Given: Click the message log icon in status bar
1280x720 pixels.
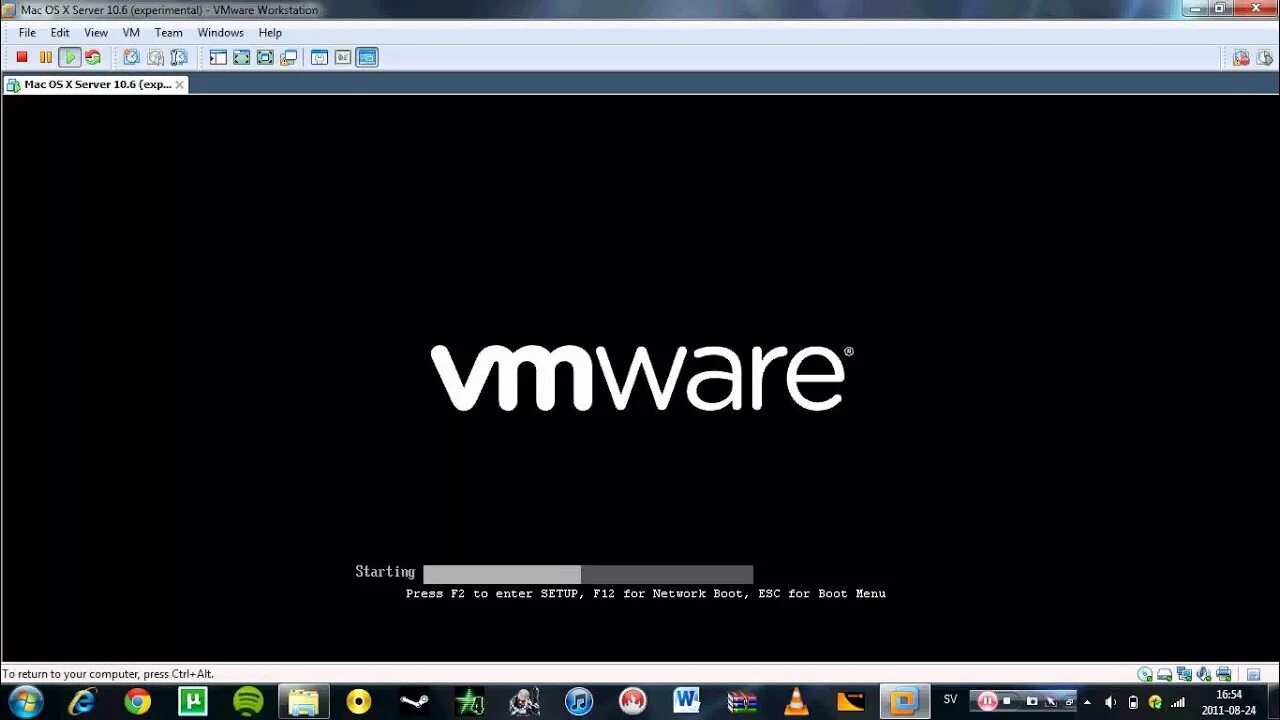Looking at the screenshot, I should pos(1254,675).
